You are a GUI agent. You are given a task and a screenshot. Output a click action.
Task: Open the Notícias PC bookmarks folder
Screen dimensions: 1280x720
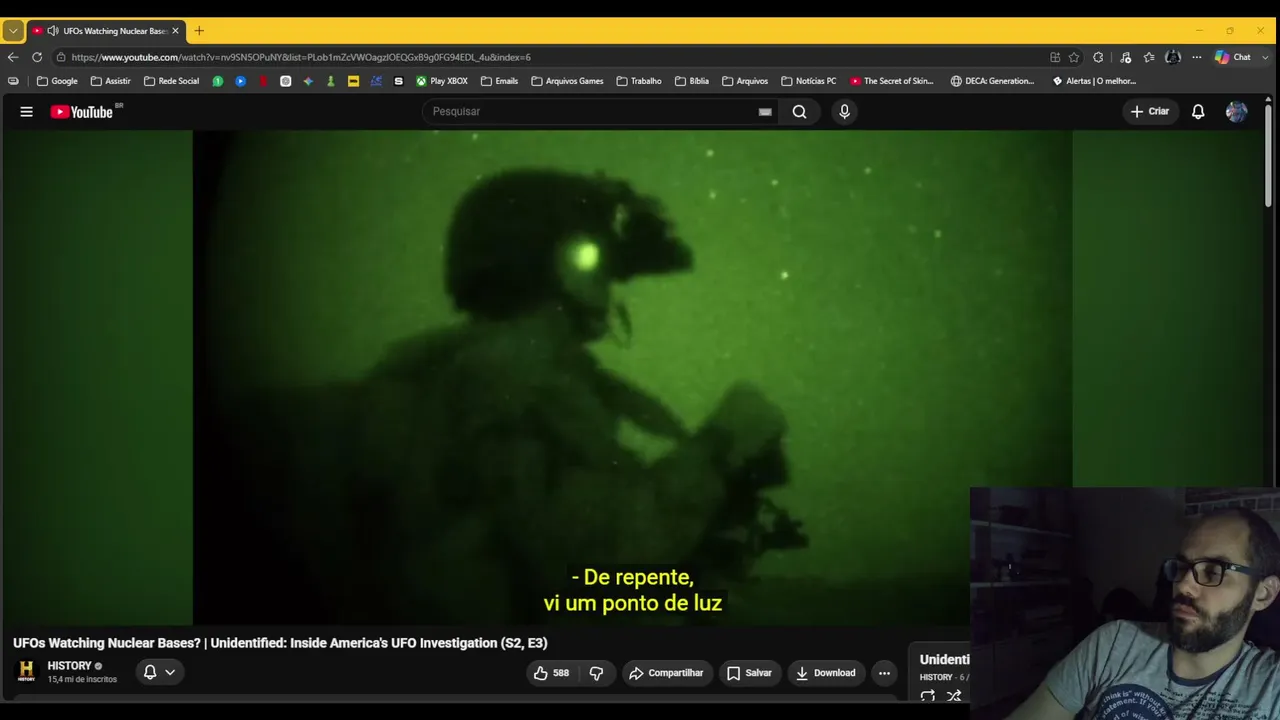(x=808, y=81)
